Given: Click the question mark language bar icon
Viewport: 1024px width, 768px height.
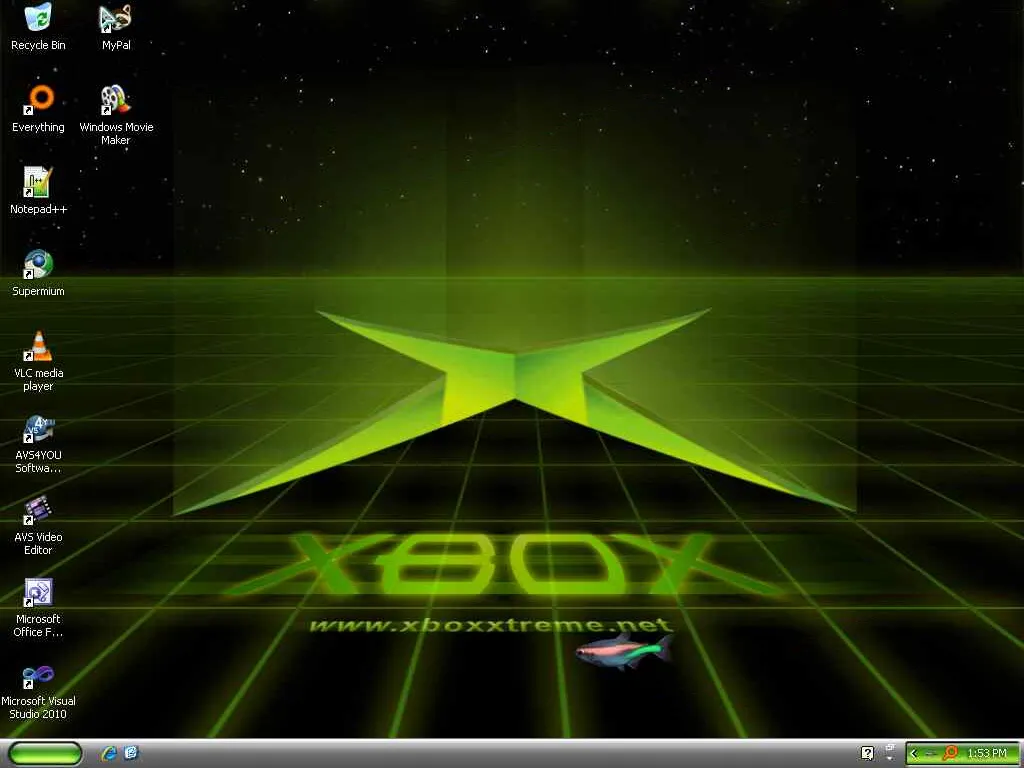Looking at the screenshot, I should pyautogui.click(x=867, y=753).
